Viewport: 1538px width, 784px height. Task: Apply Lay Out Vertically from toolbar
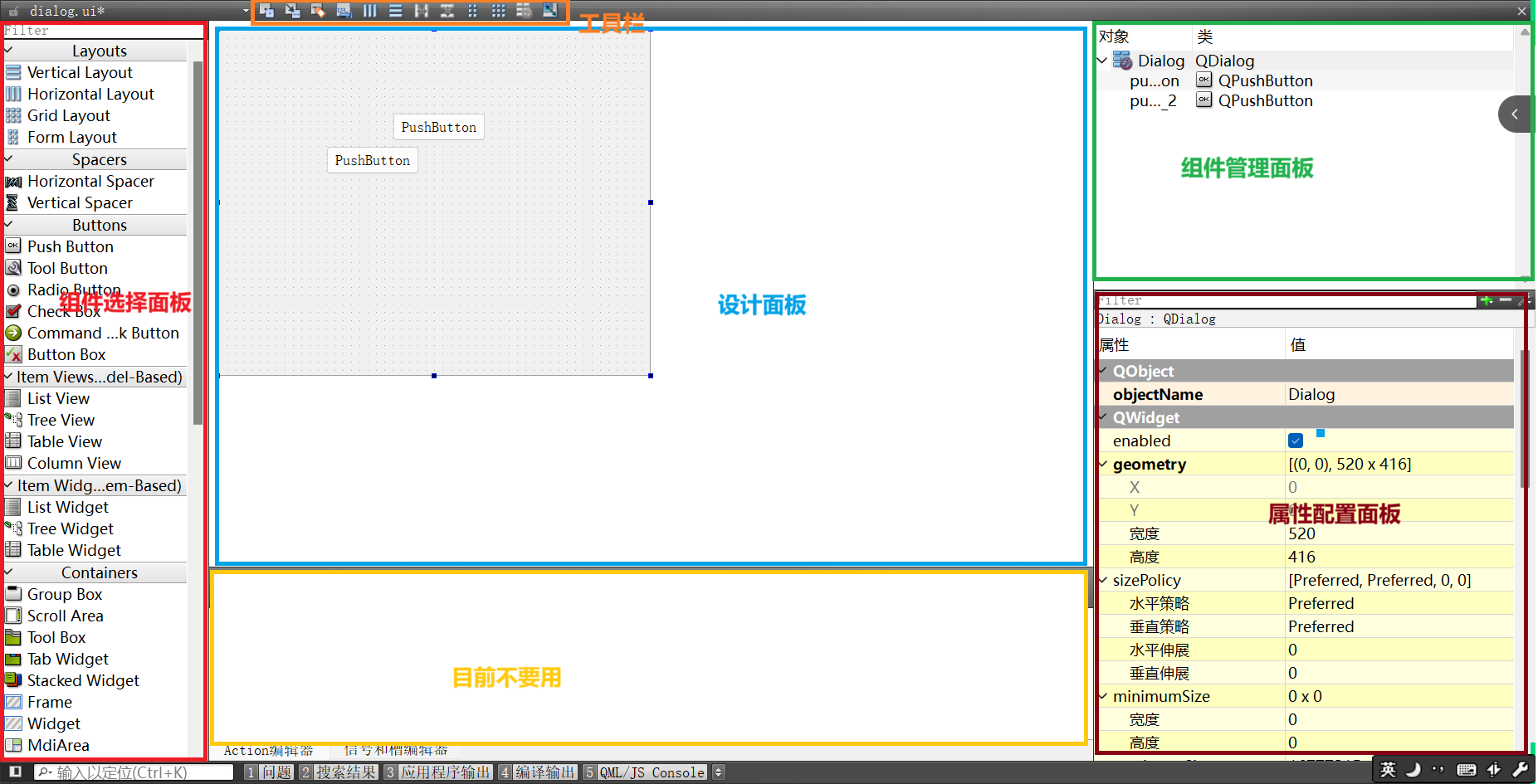[x=395, y=11]
